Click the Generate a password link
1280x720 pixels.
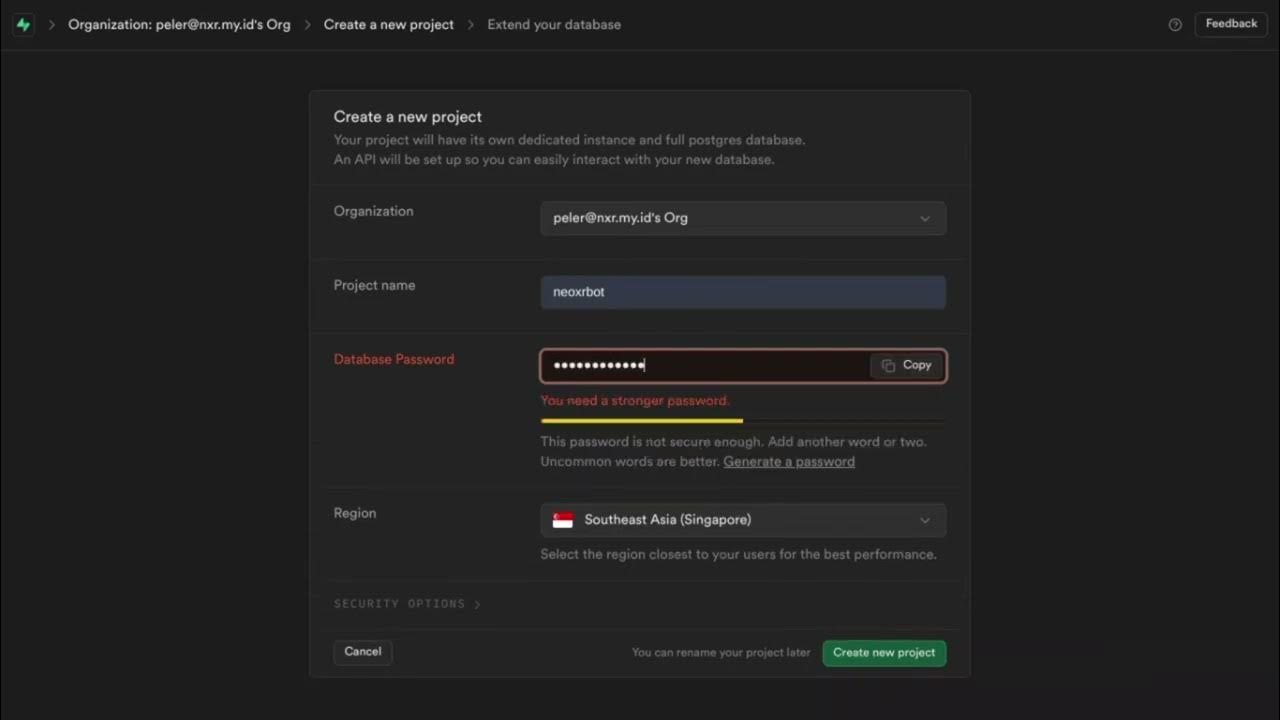point(788,462)
